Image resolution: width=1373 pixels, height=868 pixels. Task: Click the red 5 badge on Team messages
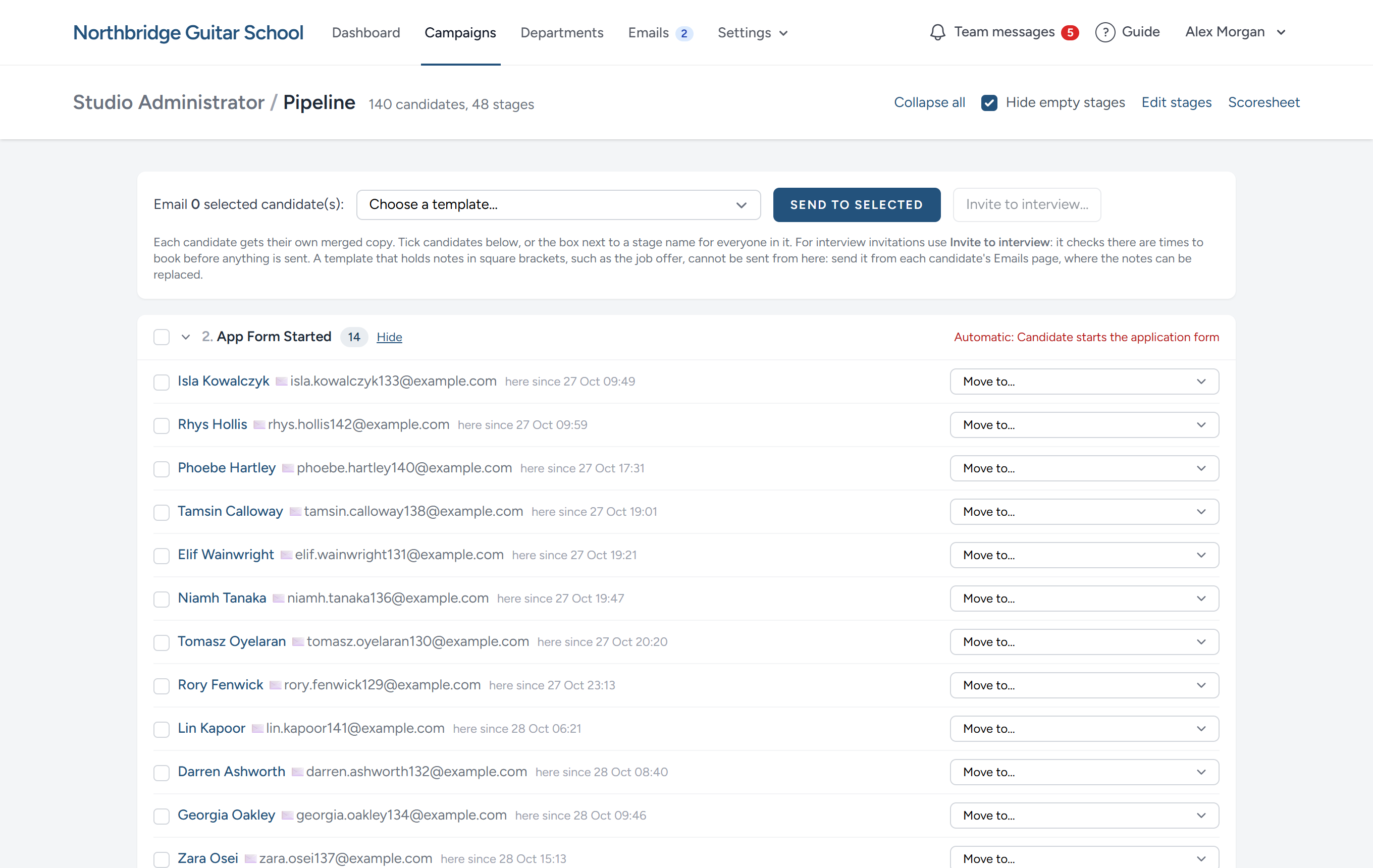click(1070, 32)
